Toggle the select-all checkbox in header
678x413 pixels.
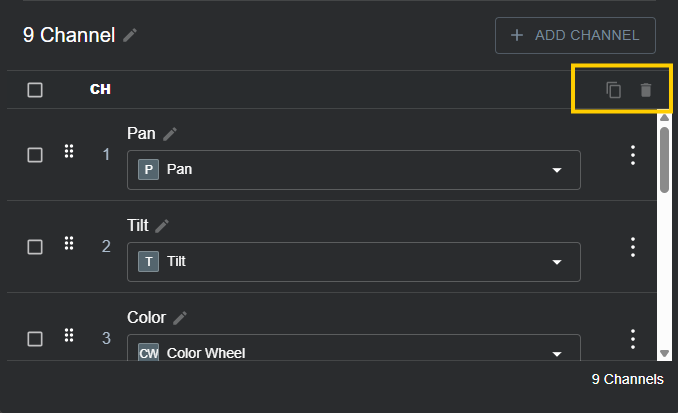[35, 90]
